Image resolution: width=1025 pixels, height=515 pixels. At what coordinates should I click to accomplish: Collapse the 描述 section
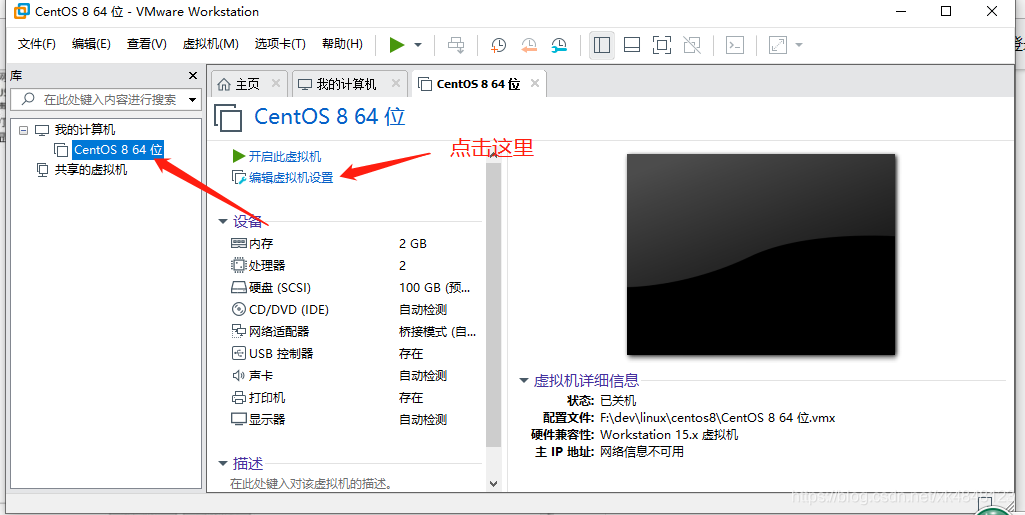pos(223,463)
